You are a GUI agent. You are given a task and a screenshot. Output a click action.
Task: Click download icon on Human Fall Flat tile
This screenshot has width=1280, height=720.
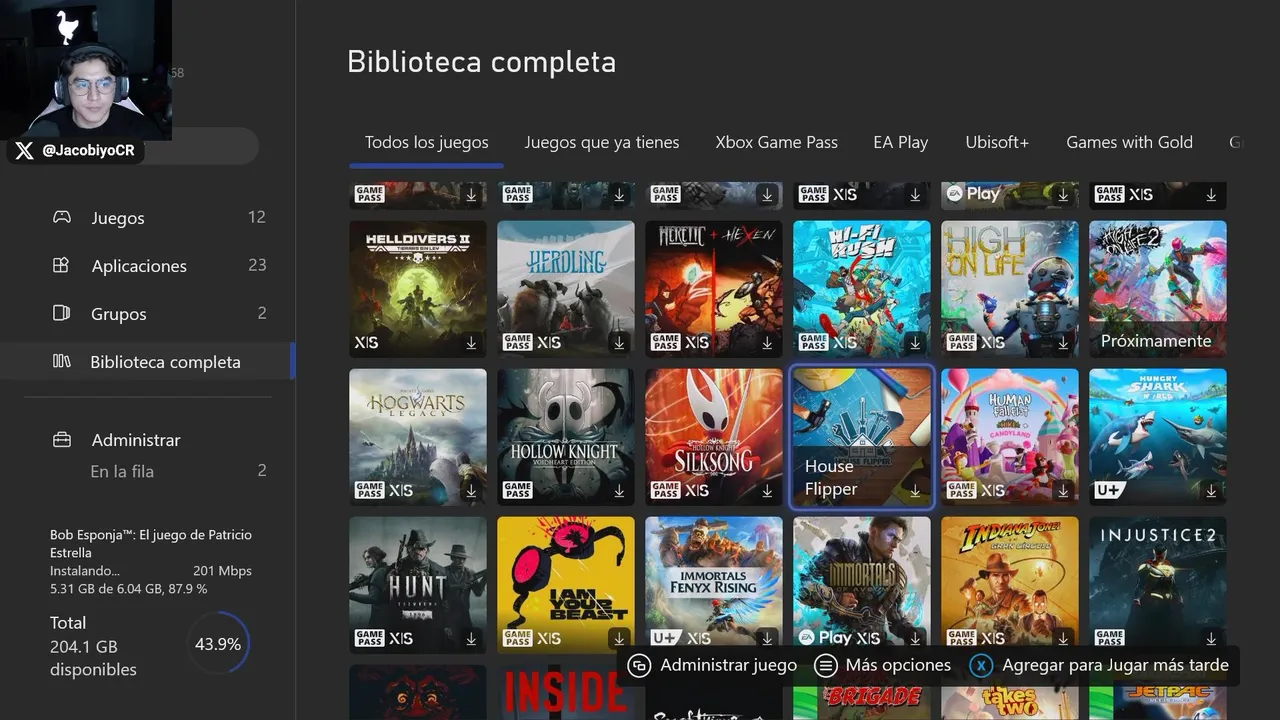1063,491
